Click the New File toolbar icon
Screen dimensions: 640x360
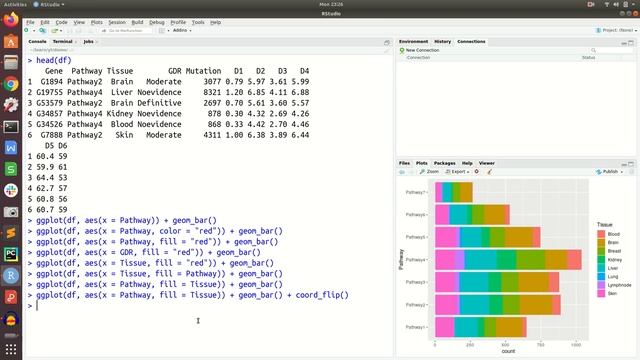tap(27, 31)
